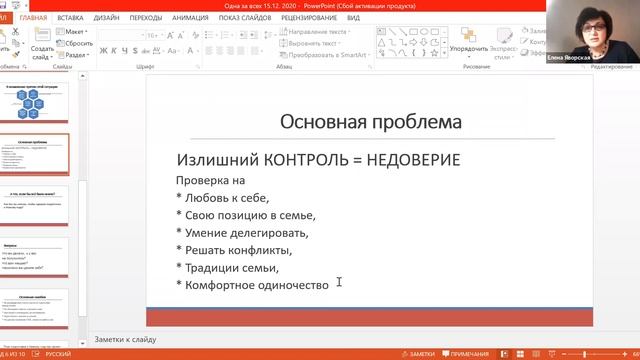The image size is (640, 360).
Task: Select the left brace shape in gallery
Action: click(x=413, y=53)
